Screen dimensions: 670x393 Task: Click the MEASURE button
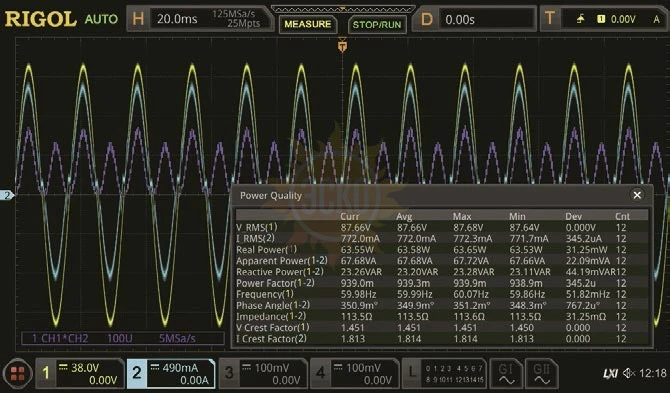[308, 24]
